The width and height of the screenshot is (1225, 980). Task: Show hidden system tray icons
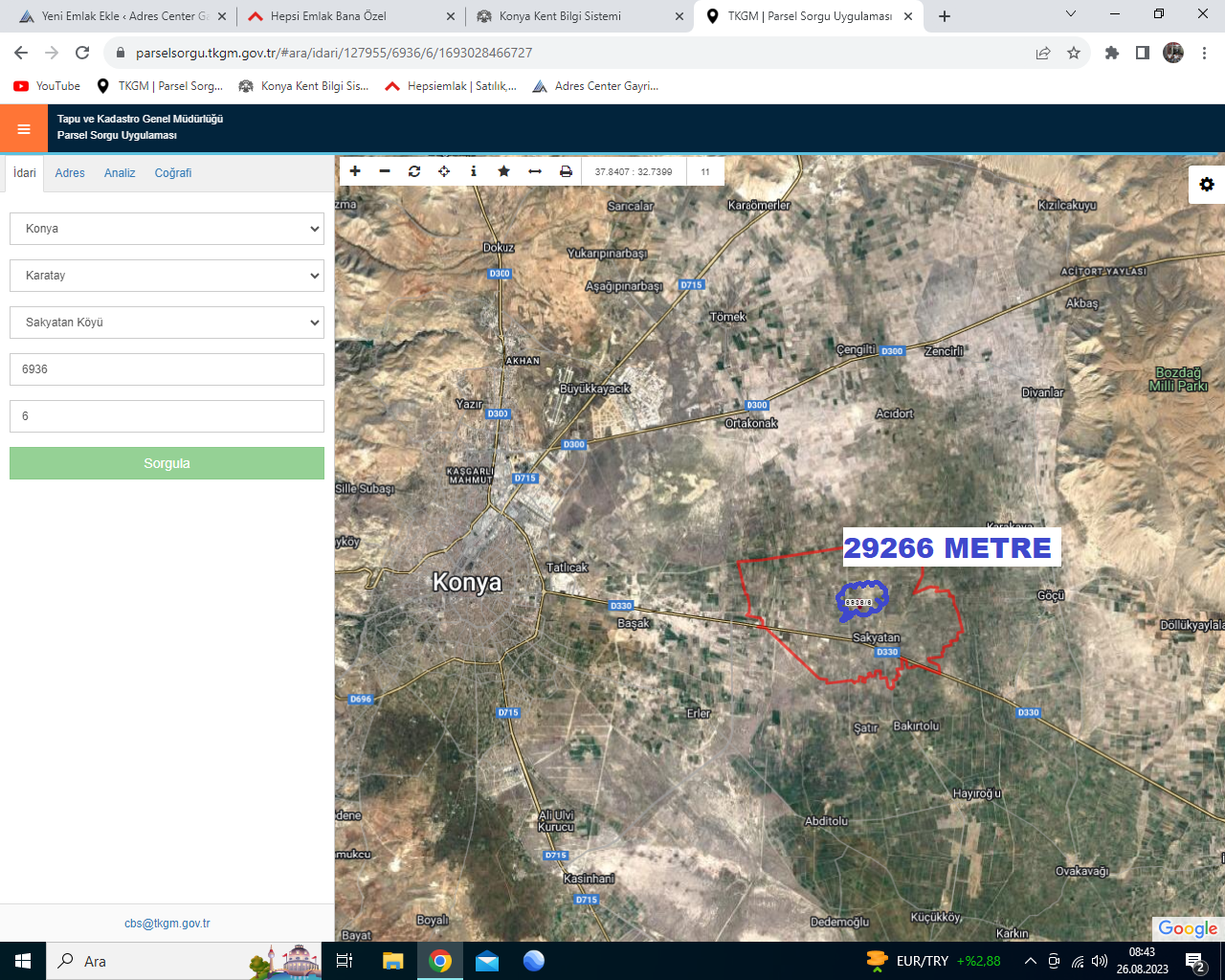click(x=1030, y=961)
